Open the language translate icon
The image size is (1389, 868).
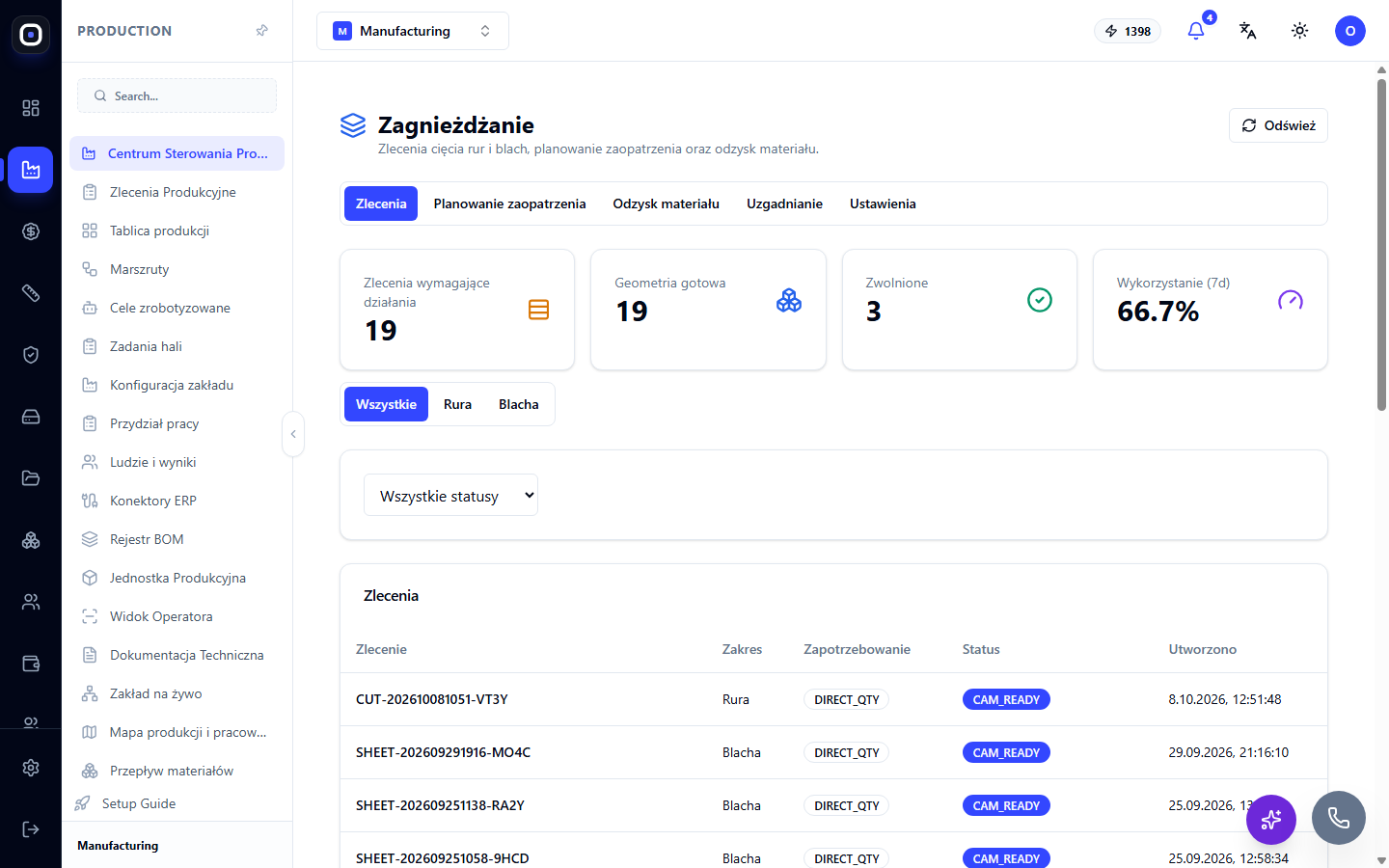point(1248,31)
